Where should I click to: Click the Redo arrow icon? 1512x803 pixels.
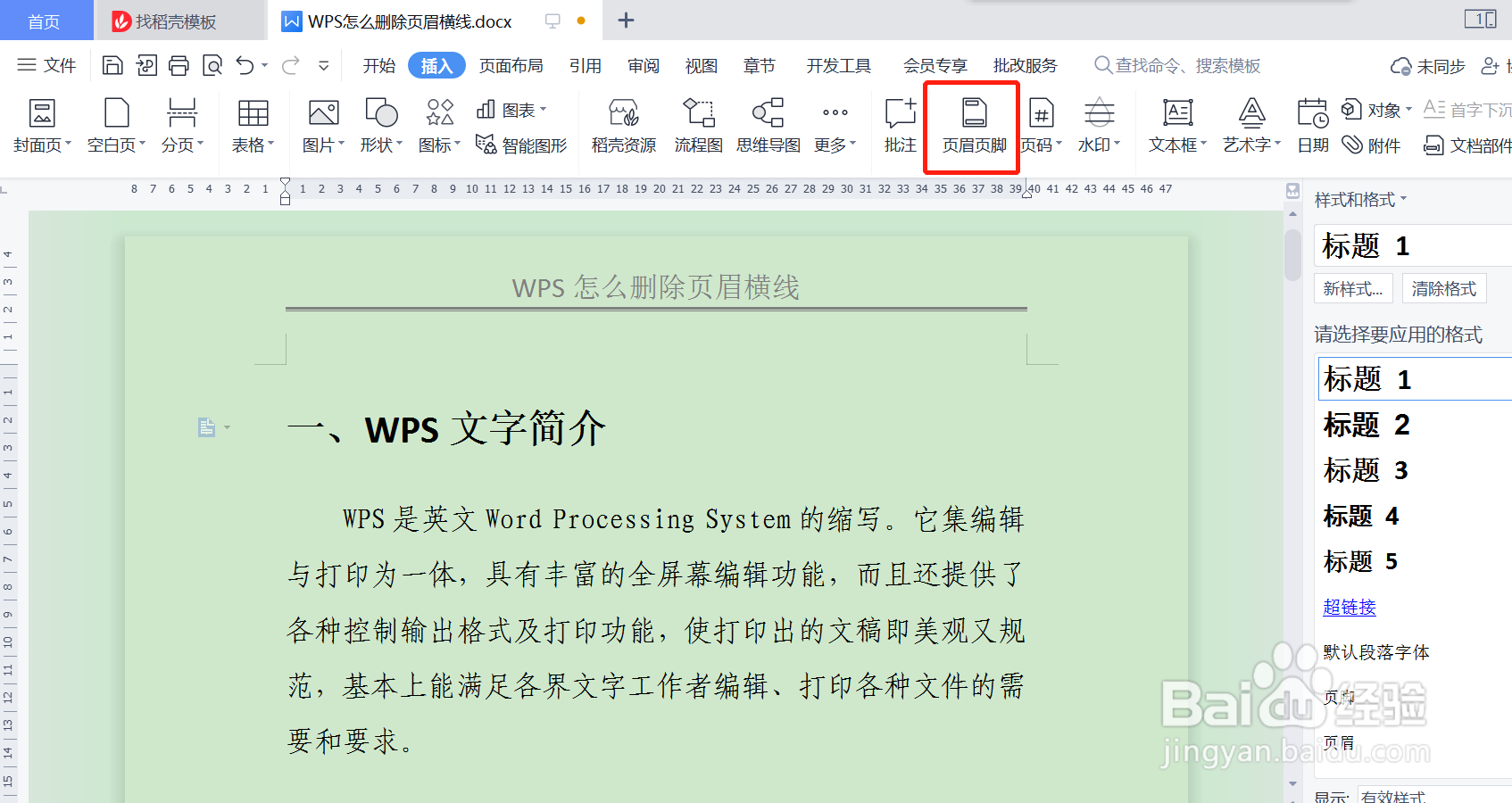(x=290, y=65)
